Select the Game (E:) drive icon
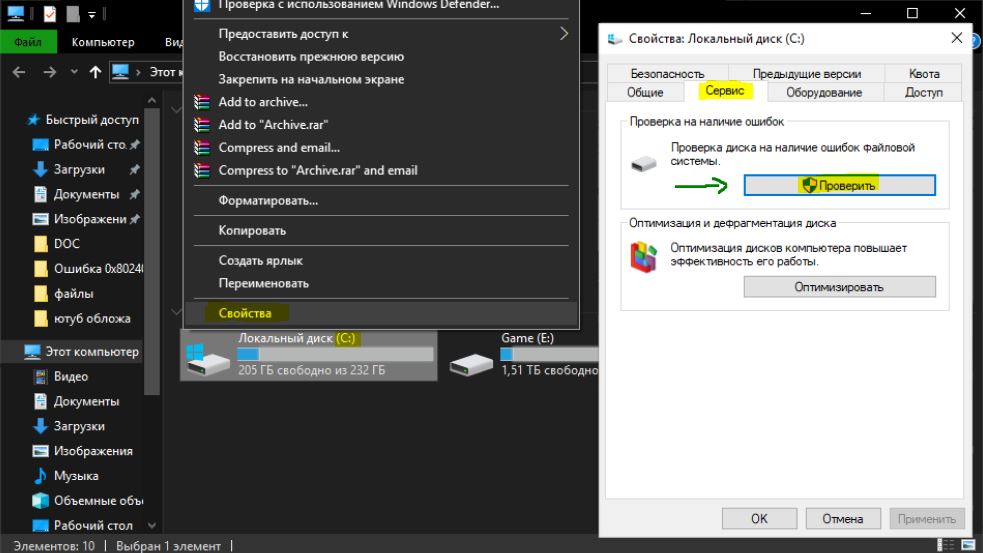Image resolution: width=983 pixels, height=553 pixels. point(471,364)
